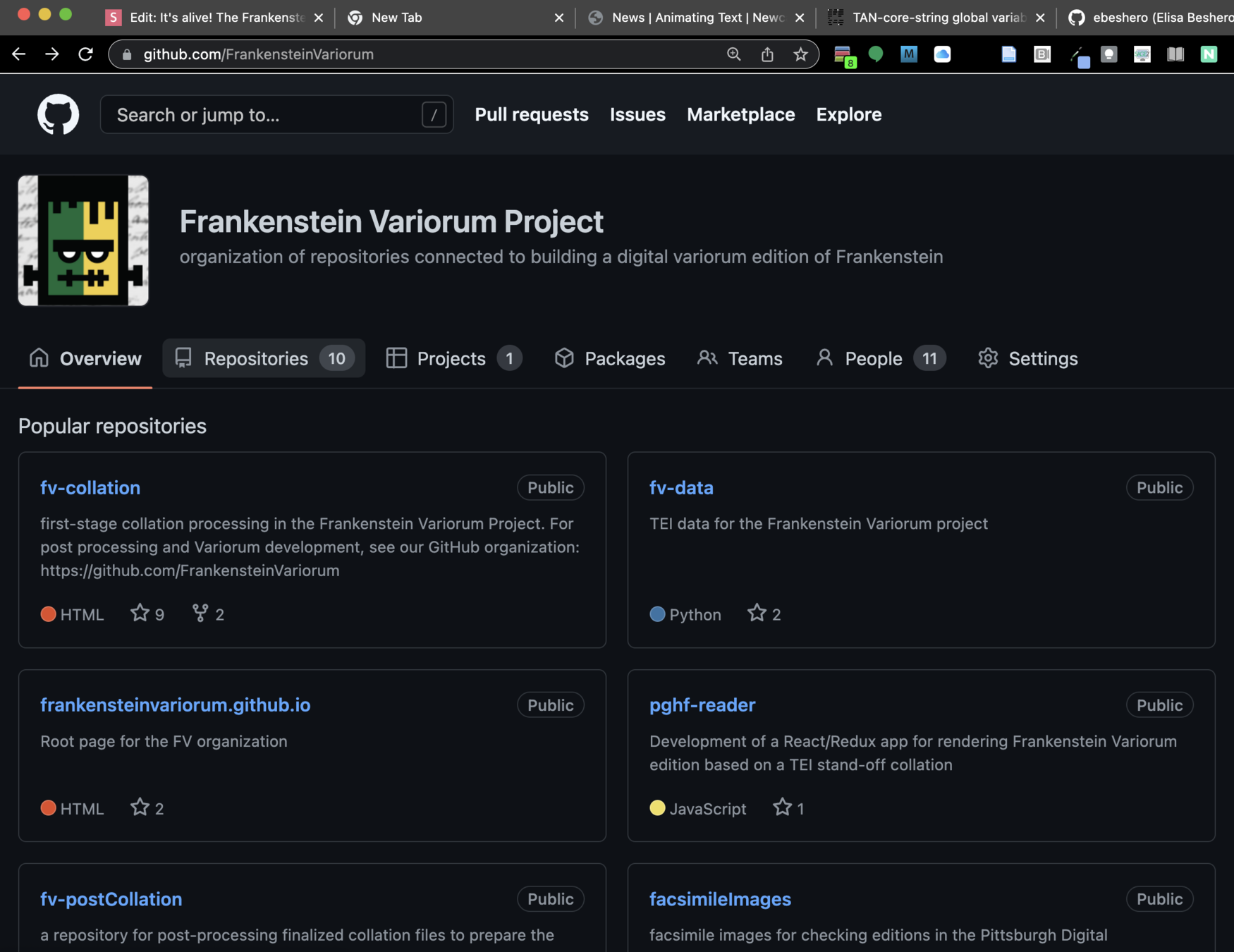The height and width of the screenshot is (952, 1234).
Task: Click the HTML language label on fv-collation
Action: pyautogui.click(x=82, y=614)
